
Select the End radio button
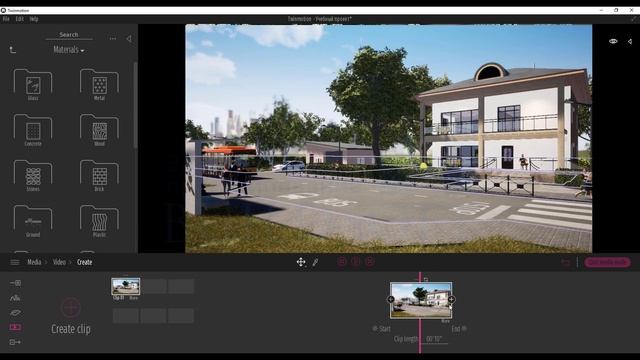point(464,329)
